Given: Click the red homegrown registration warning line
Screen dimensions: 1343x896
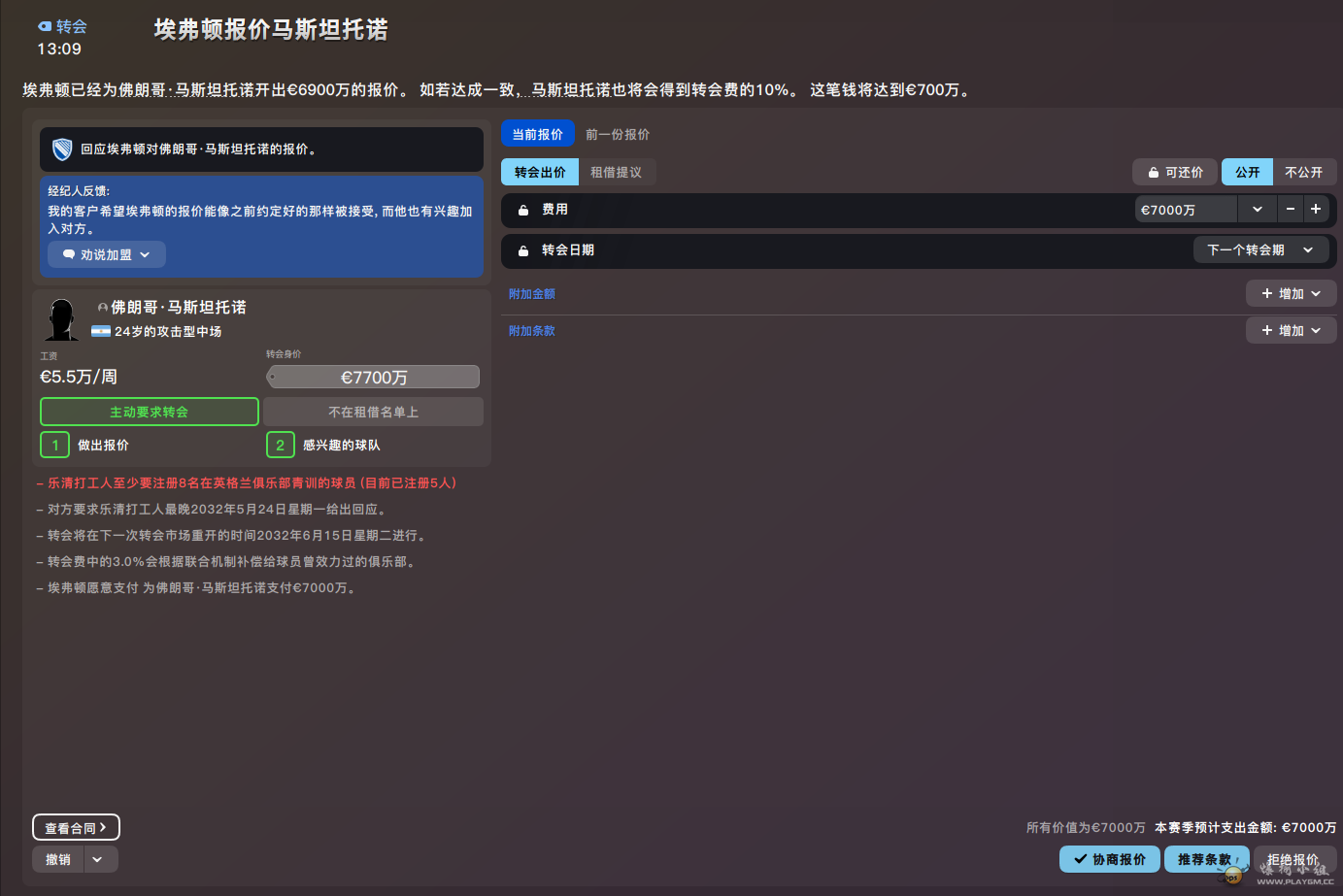Looking at the screenshot, I should [247, 482].
